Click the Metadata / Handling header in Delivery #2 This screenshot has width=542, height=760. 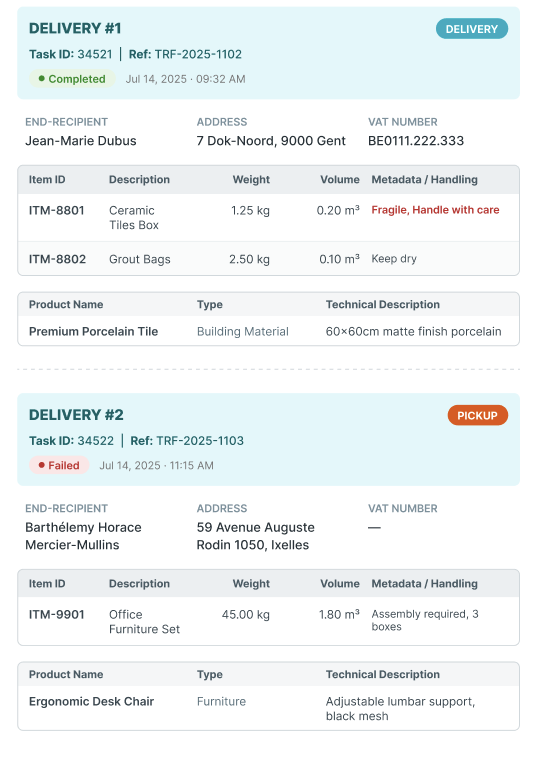pos(424,584)
